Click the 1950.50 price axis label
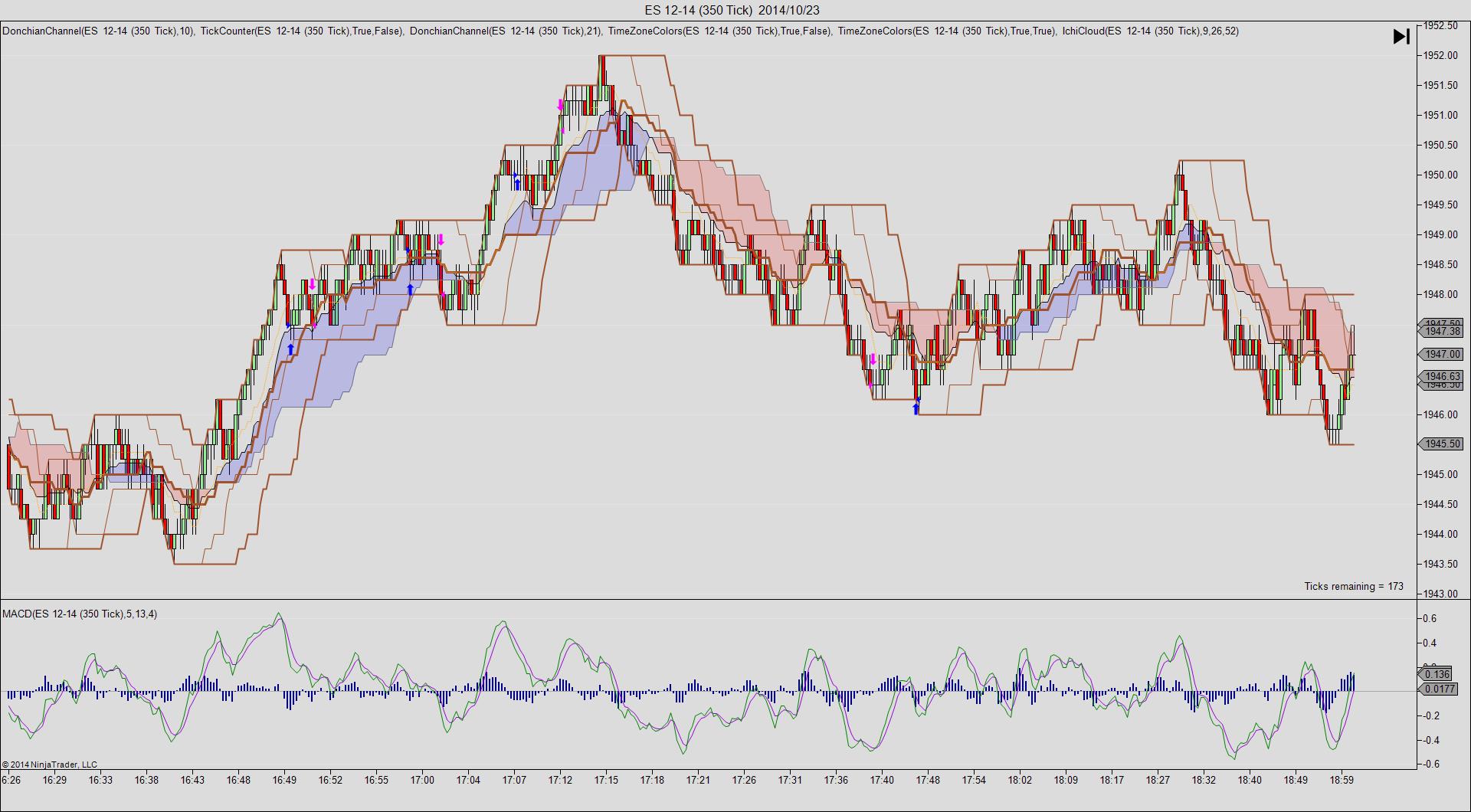 tap(1440, 145)
